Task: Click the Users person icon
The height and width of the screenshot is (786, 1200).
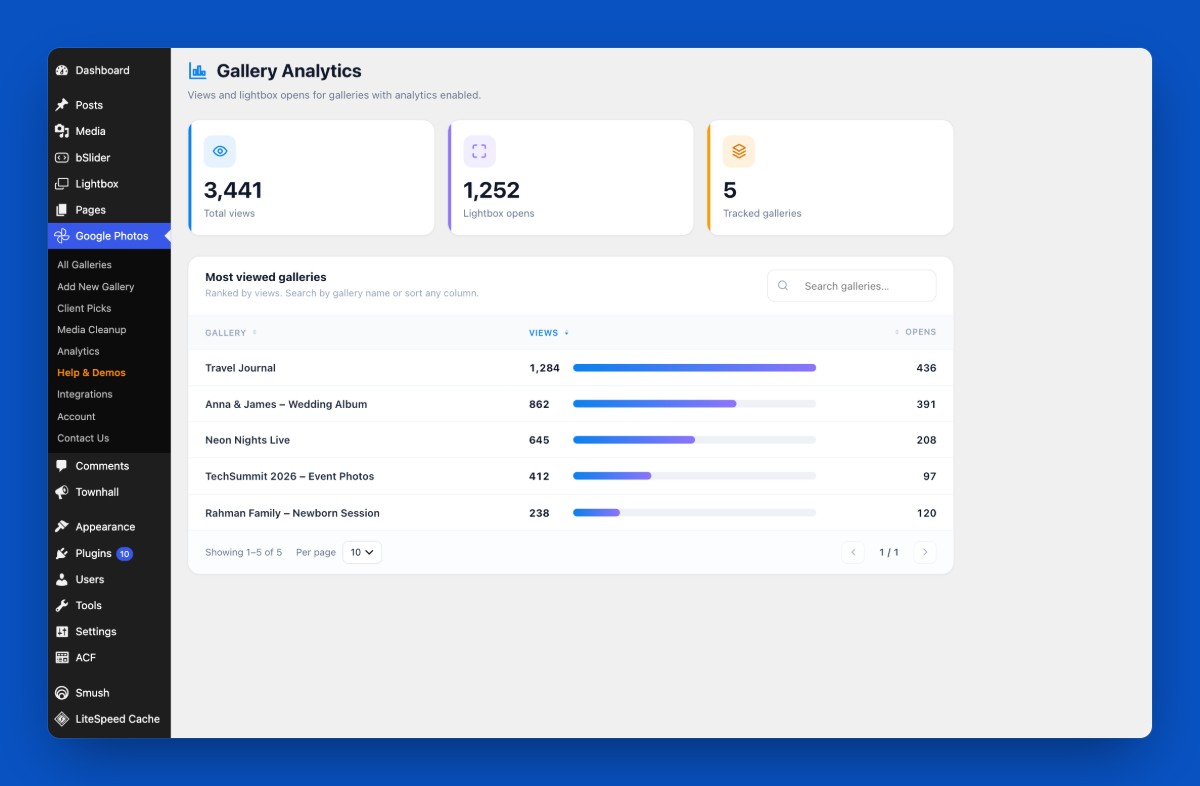Action: pyautogui.click(x=62, y=579)
